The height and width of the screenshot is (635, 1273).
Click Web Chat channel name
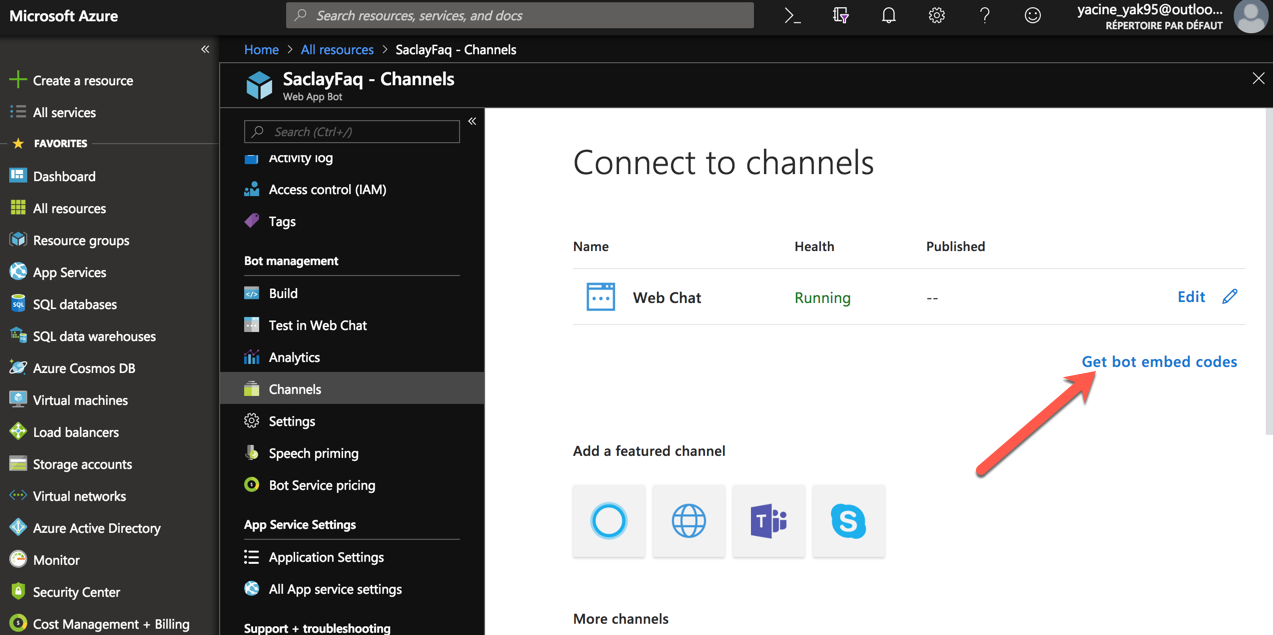coord(667,297)
